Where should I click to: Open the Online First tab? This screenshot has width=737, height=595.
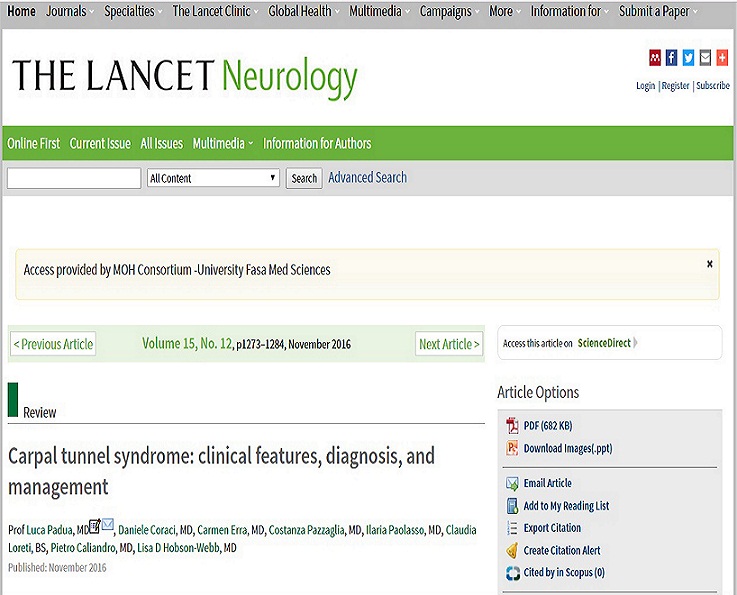(33, 143)
